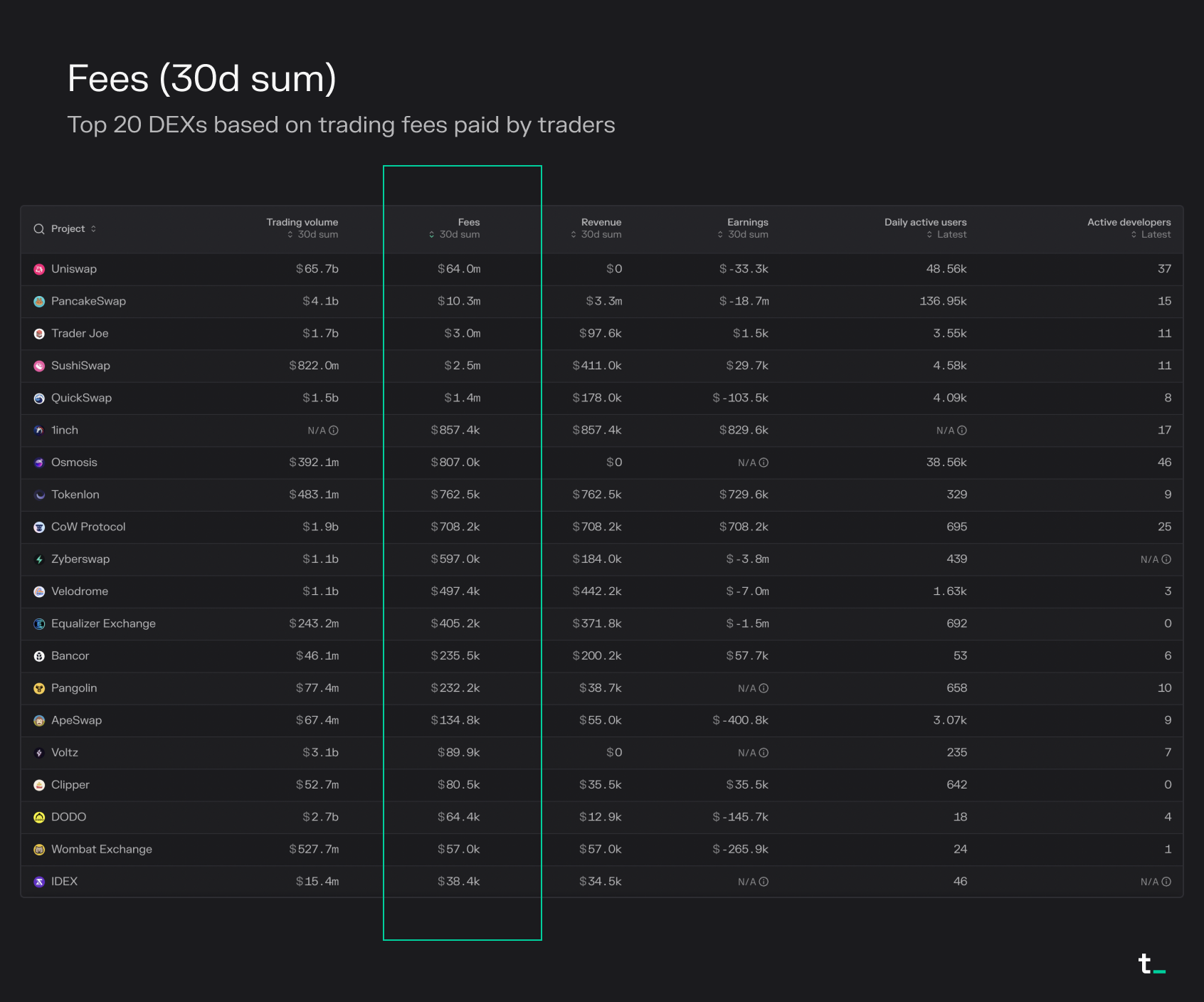Click info icon next to Osmosis earnings N/A
Viewport: 1204px width, 1002px height.
[x=764, y=463]
